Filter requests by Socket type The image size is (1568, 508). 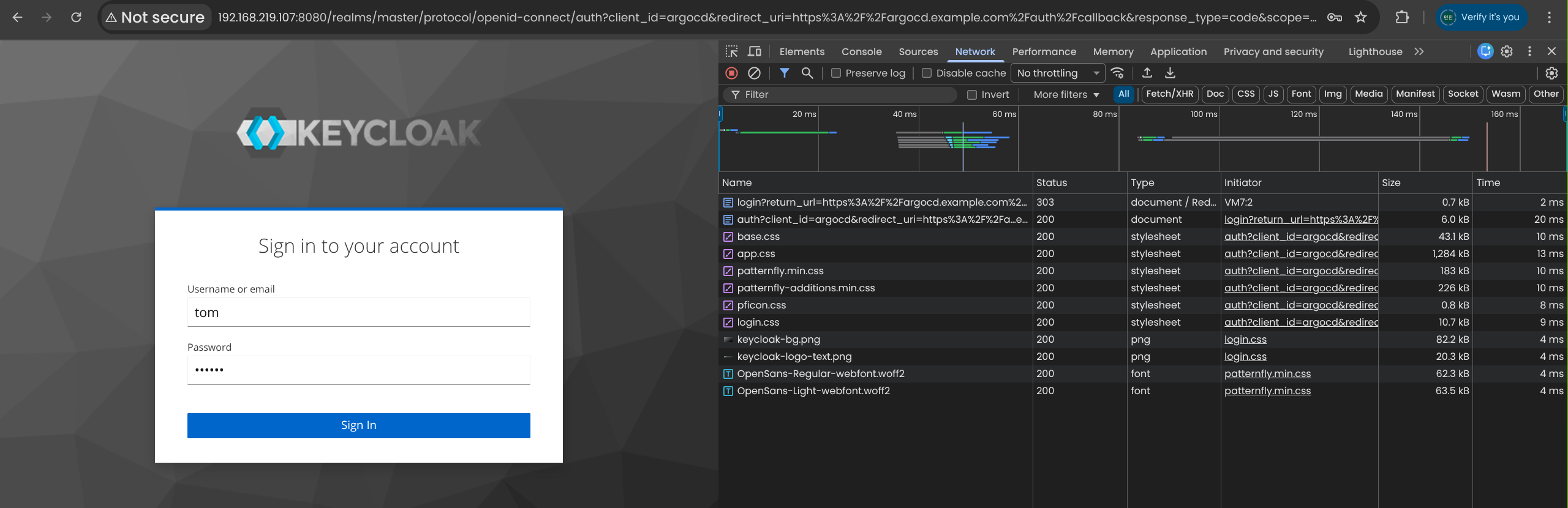coord(1463,94)
